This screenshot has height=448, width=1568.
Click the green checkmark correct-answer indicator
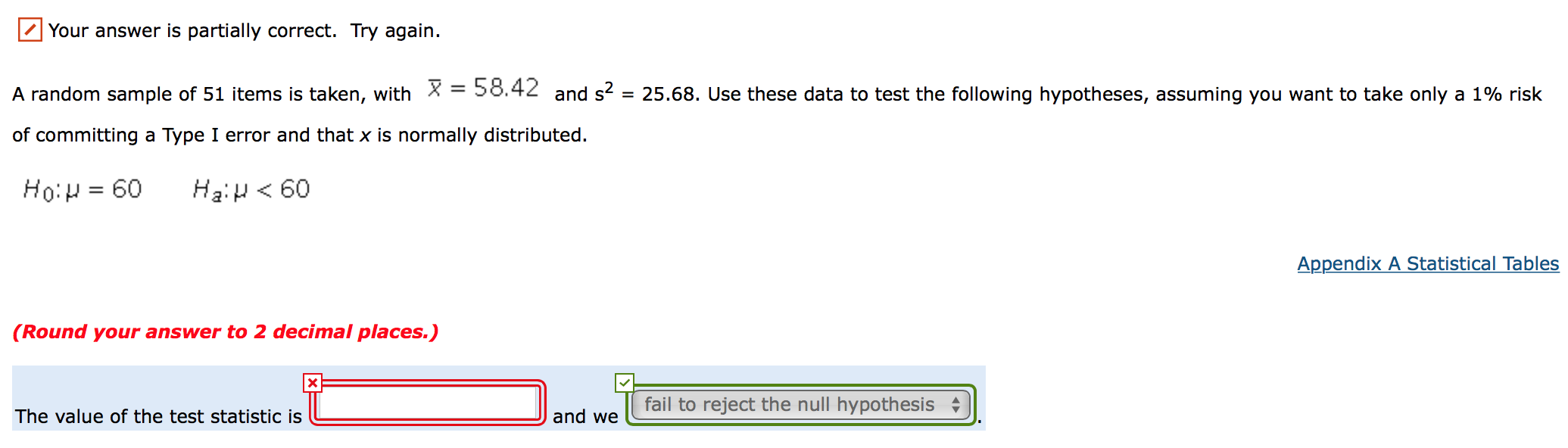625,382
